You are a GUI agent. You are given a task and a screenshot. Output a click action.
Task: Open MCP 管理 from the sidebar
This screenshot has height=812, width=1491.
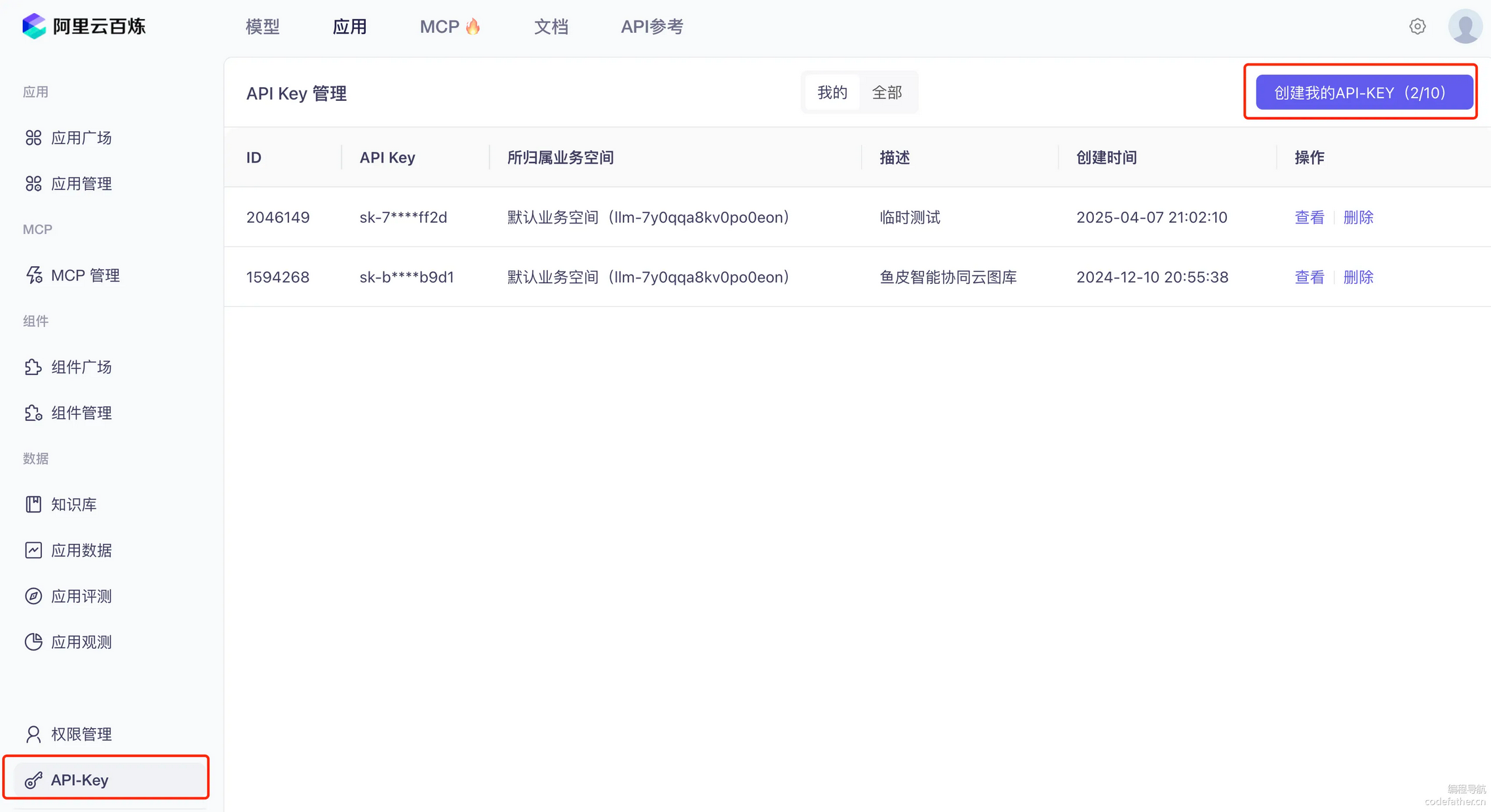tap(85, 275)
